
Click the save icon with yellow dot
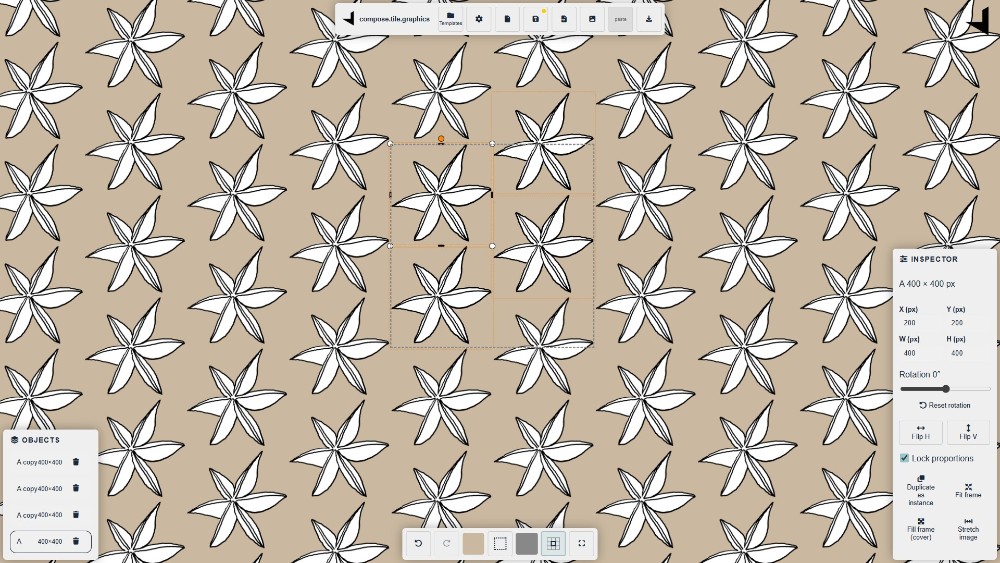tap(536, 18)
